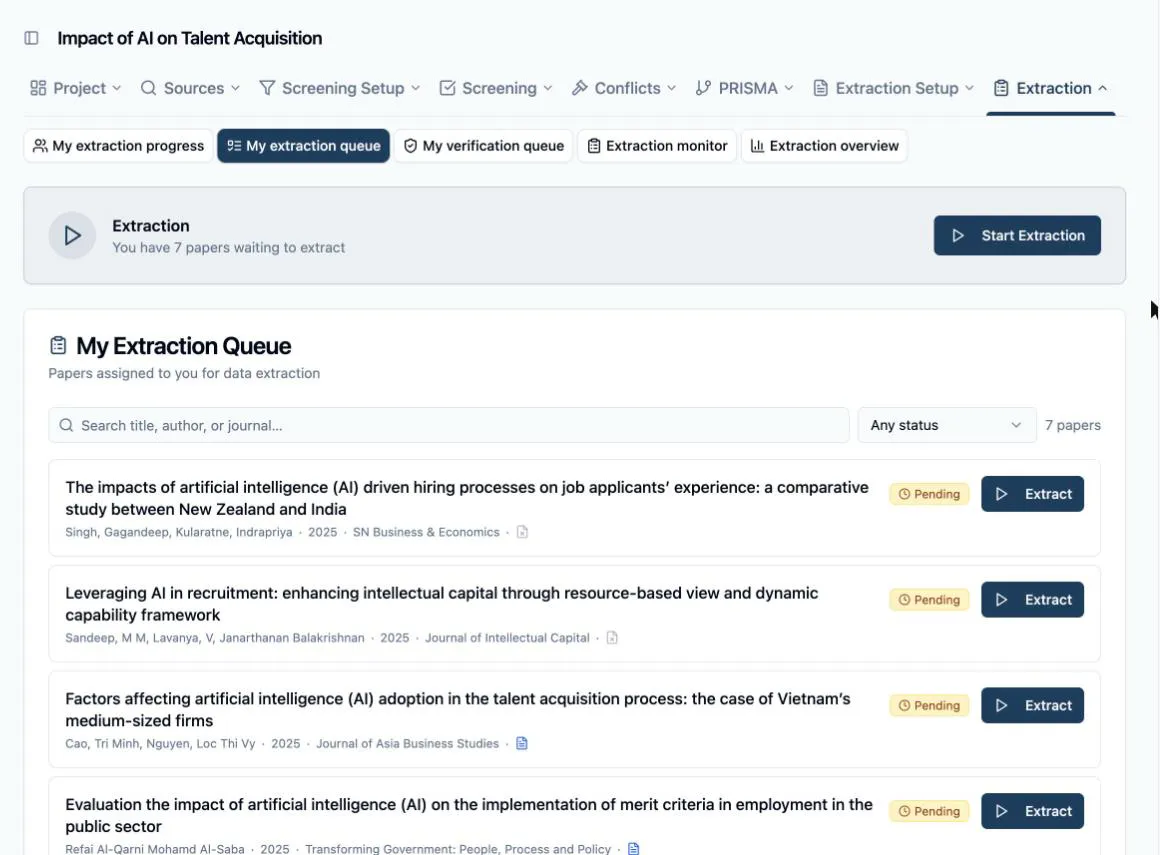The width and height of the screenshot is (1160, 855).
Task: Click My Extraction Queue clipboard icon
Action: click(x=58, y=345)
